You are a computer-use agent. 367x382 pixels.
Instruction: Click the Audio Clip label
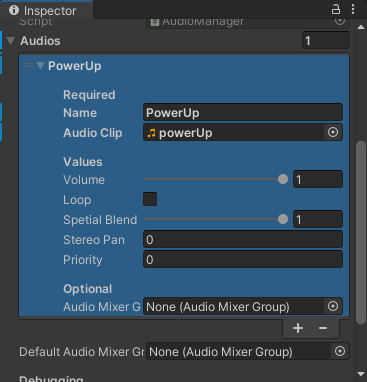pyautogui.click(x=93, y=133)
